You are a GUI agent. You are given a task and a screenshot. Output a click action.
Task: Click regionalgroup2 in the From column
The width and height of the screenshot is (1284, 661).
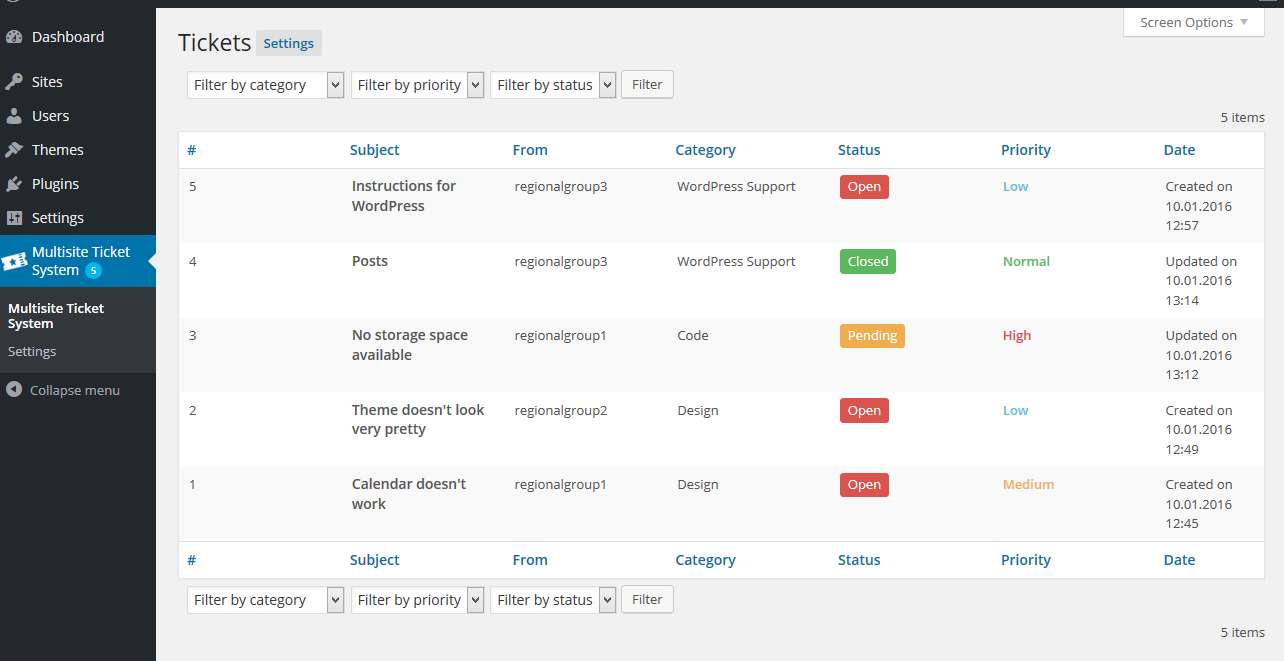coord(561,410)
